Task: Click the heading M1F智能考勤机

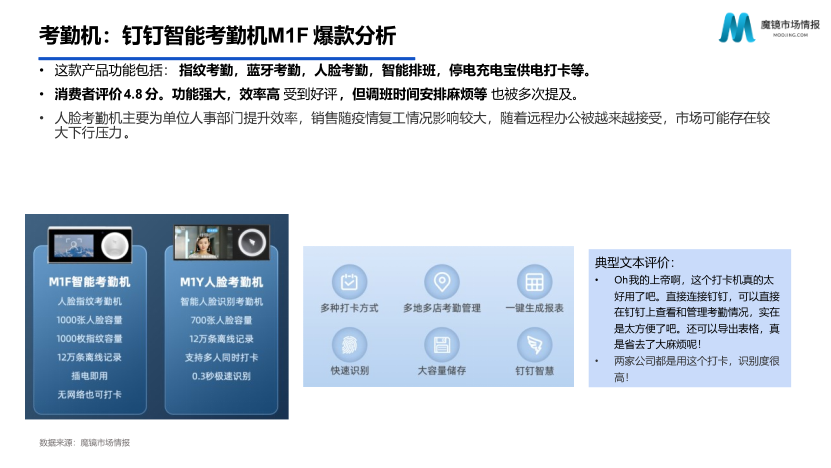Action: tap(90, 281)
